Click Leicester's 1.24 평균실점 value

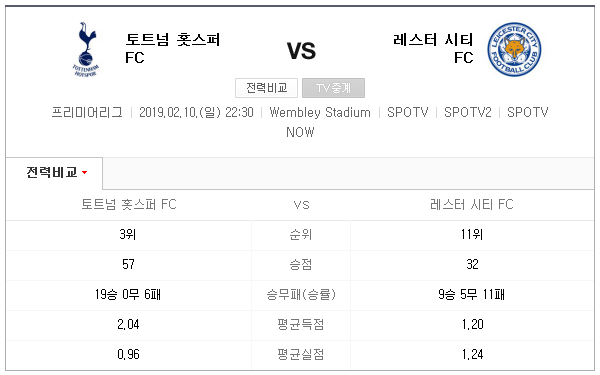(473, 355)
